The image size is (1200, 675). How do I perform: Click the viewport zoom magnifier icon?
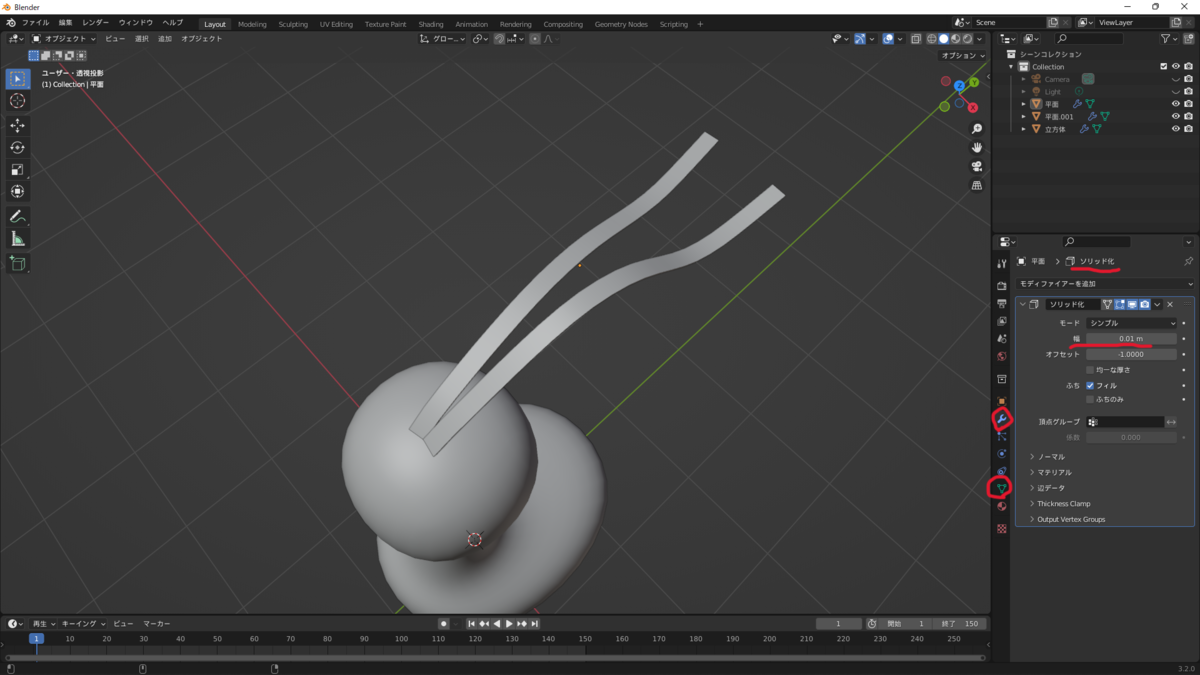[x=977, y=129]
